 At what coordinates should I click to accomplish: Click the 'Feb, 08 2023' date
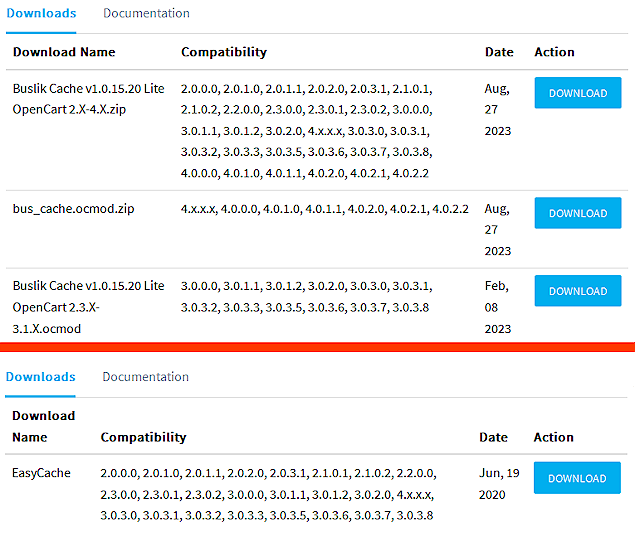(498, 307)
